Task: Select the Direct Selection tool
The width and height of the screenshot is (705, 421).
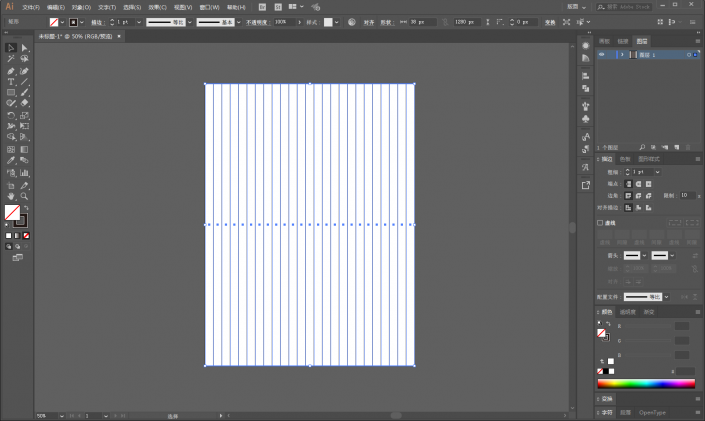Action: 25,48
